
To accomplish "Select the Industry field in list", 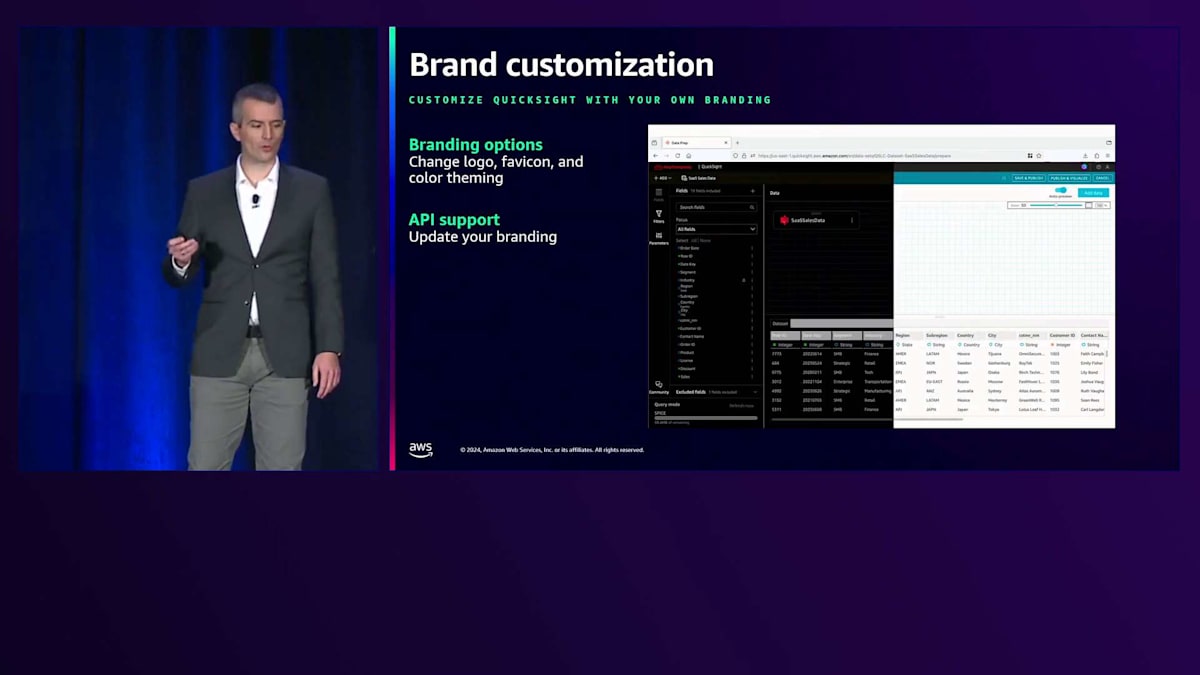I will [687, 280].
